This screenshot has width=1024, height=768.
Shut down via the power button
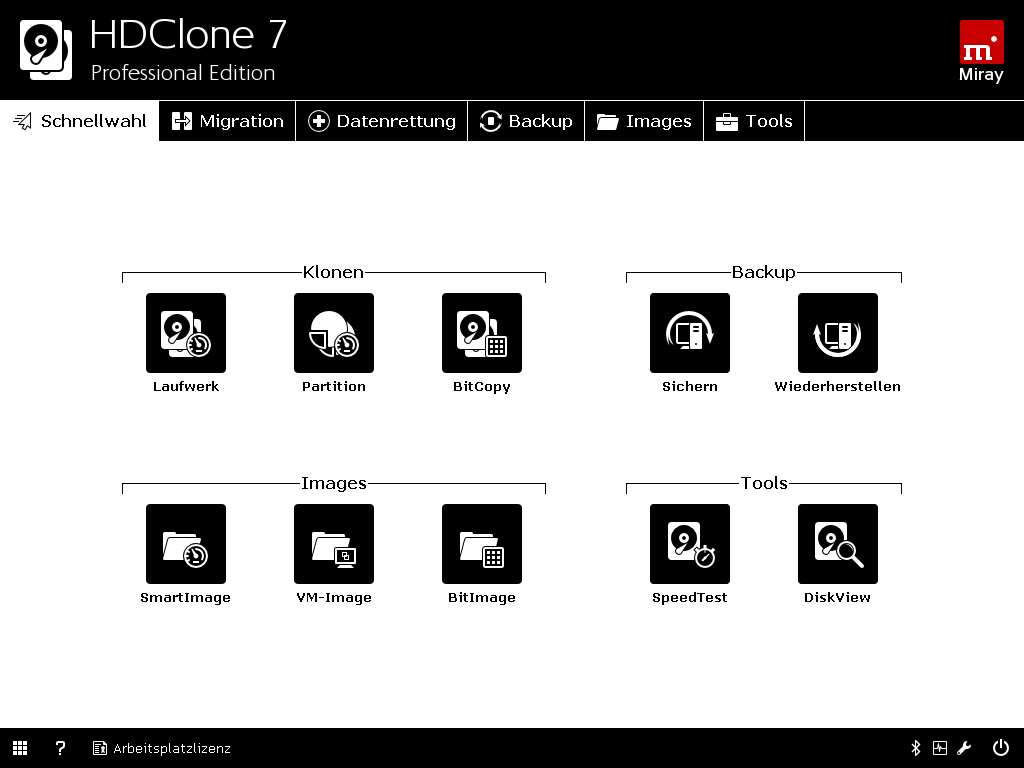[999, 747]
